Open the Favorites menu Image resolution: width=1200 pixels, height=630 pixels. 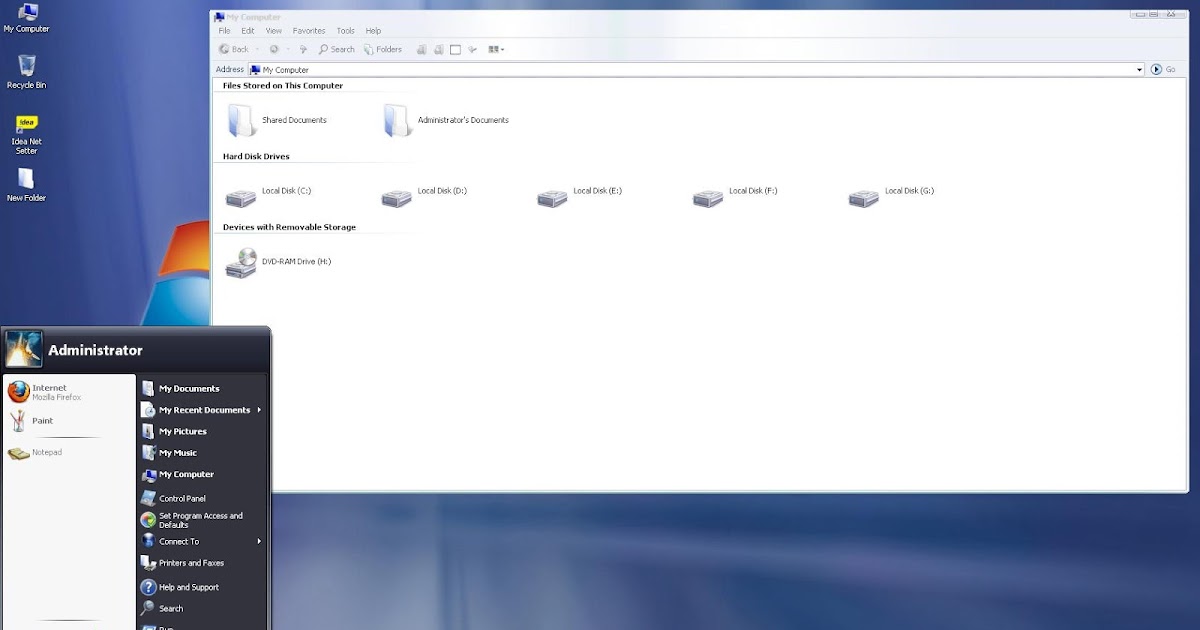308,30
